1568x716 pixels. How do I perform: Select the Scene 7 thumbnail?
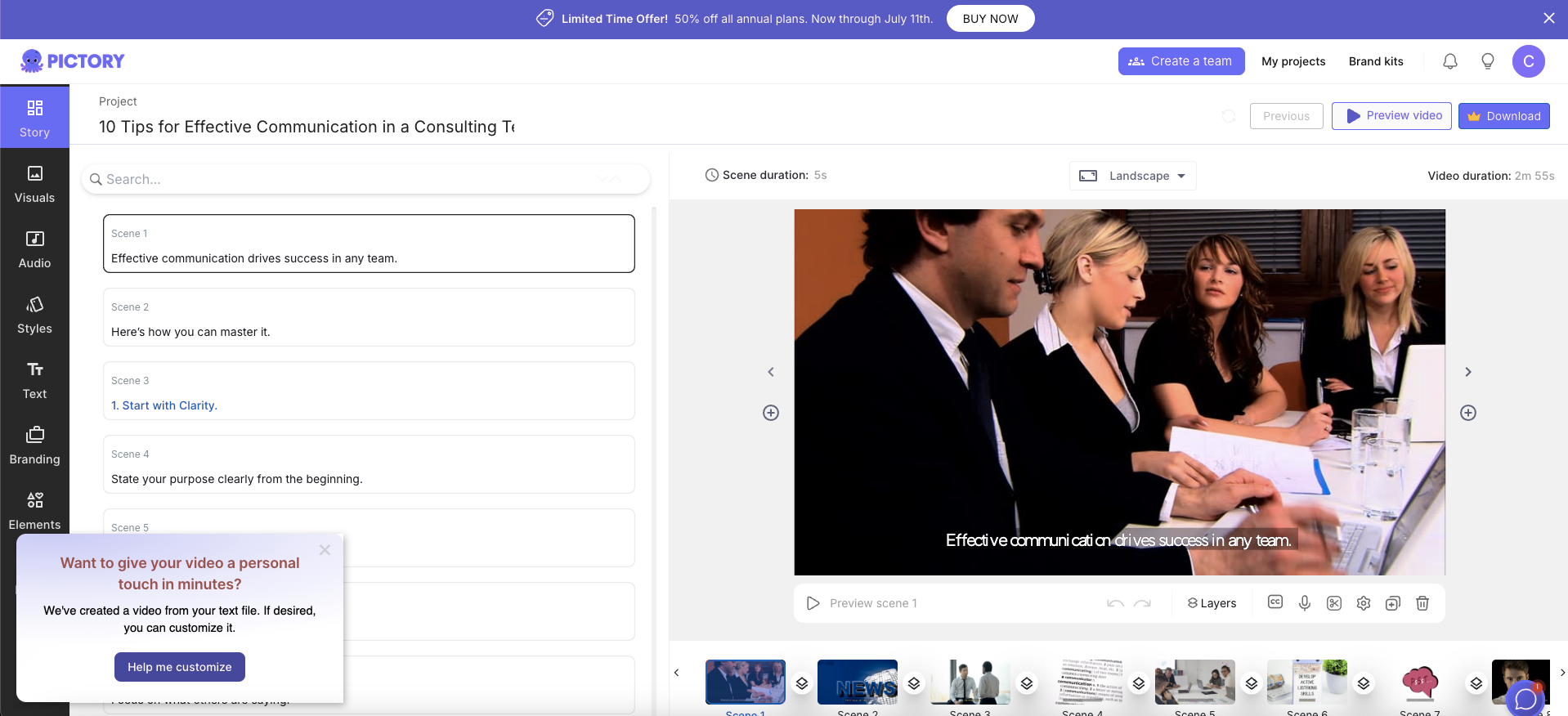click(x=1420, y=682)
